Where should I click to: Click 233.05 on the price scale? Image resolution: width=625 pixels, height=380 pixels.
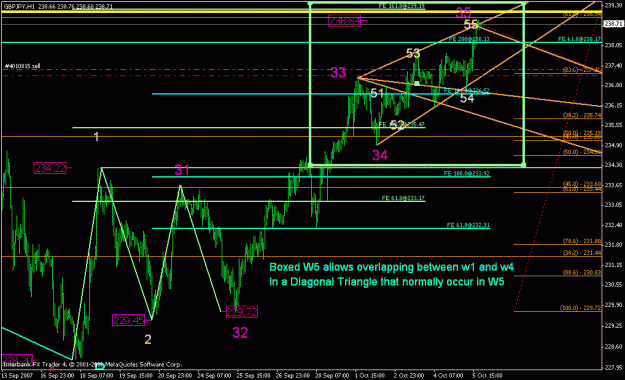click(613, 205)
